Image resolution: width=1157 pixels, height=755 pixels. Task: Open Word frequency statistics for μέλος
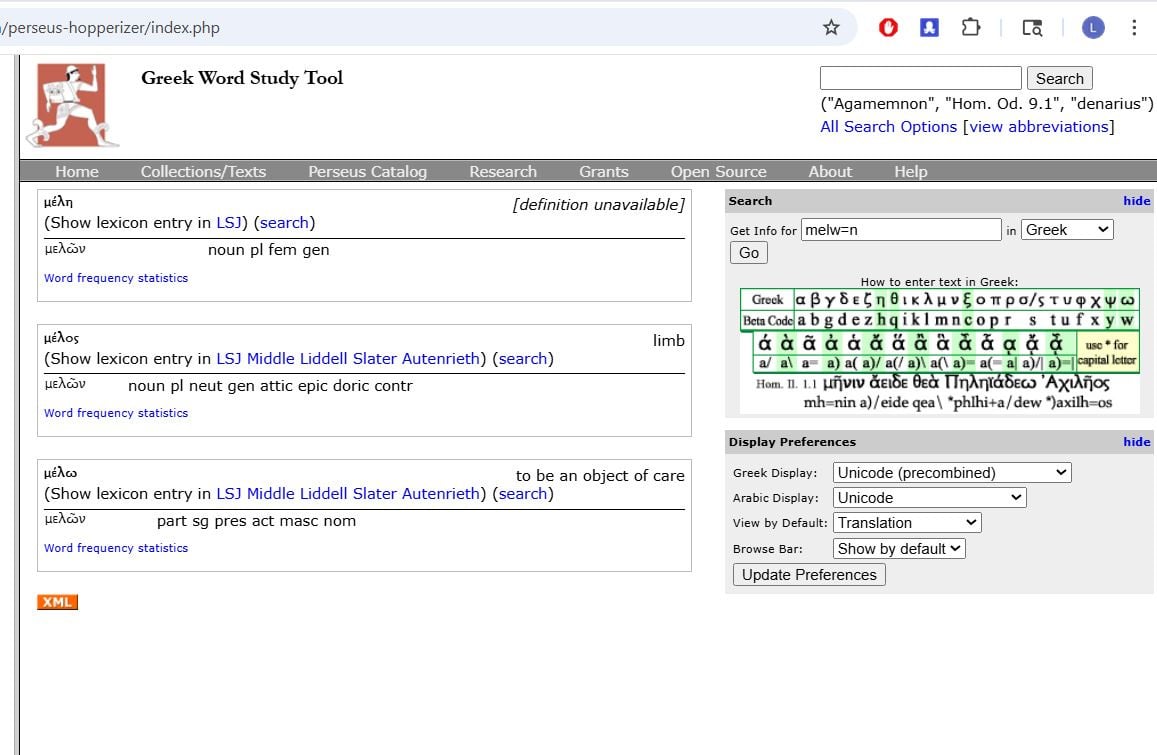[x=116, y=413]
